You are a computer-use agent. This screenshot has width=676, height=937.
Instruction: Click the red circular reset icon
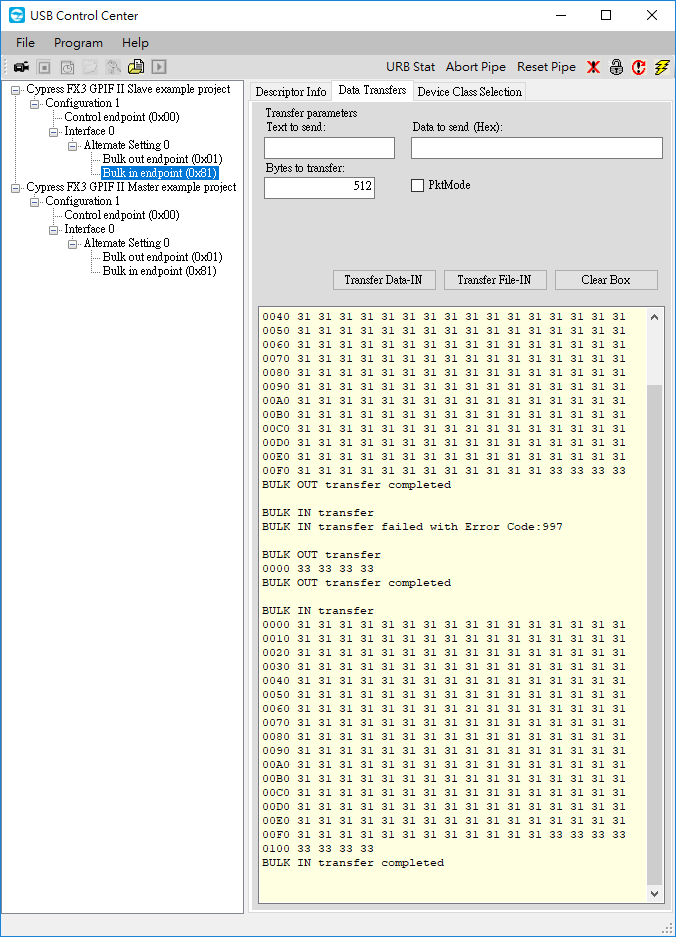coord(639,67)
